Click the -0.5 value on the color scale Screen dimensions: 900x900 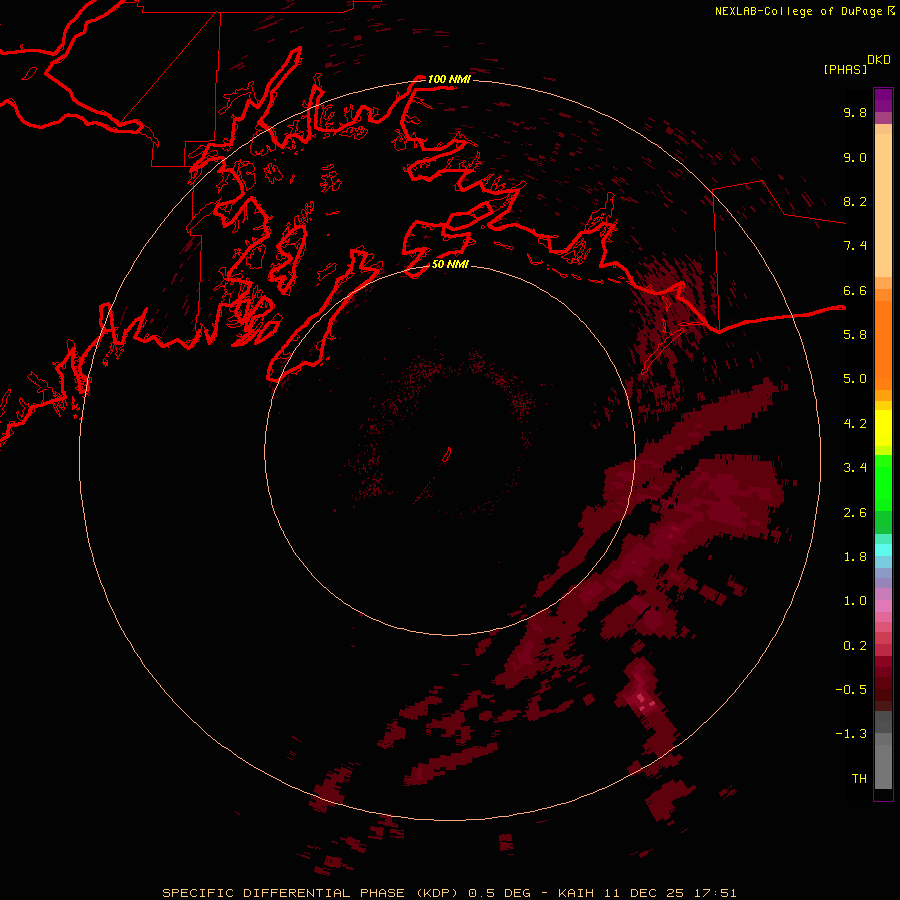(x=851, y=690)
